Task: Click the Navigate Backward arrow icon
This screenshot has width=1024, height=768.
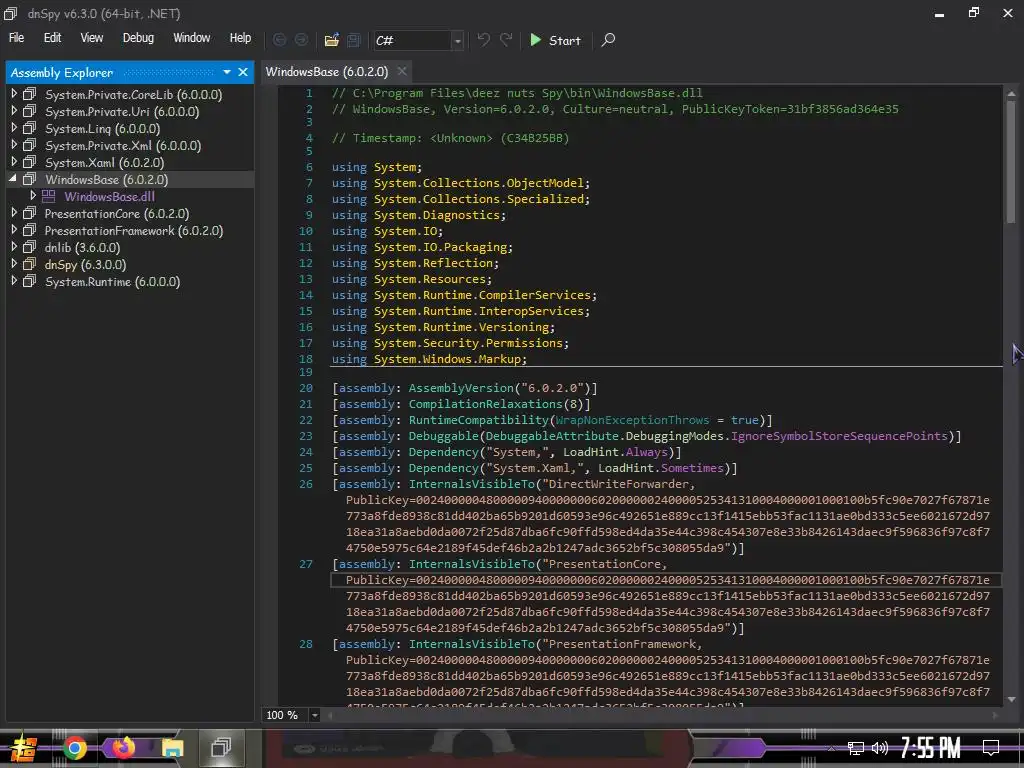Action: click(x=280, y=40)
